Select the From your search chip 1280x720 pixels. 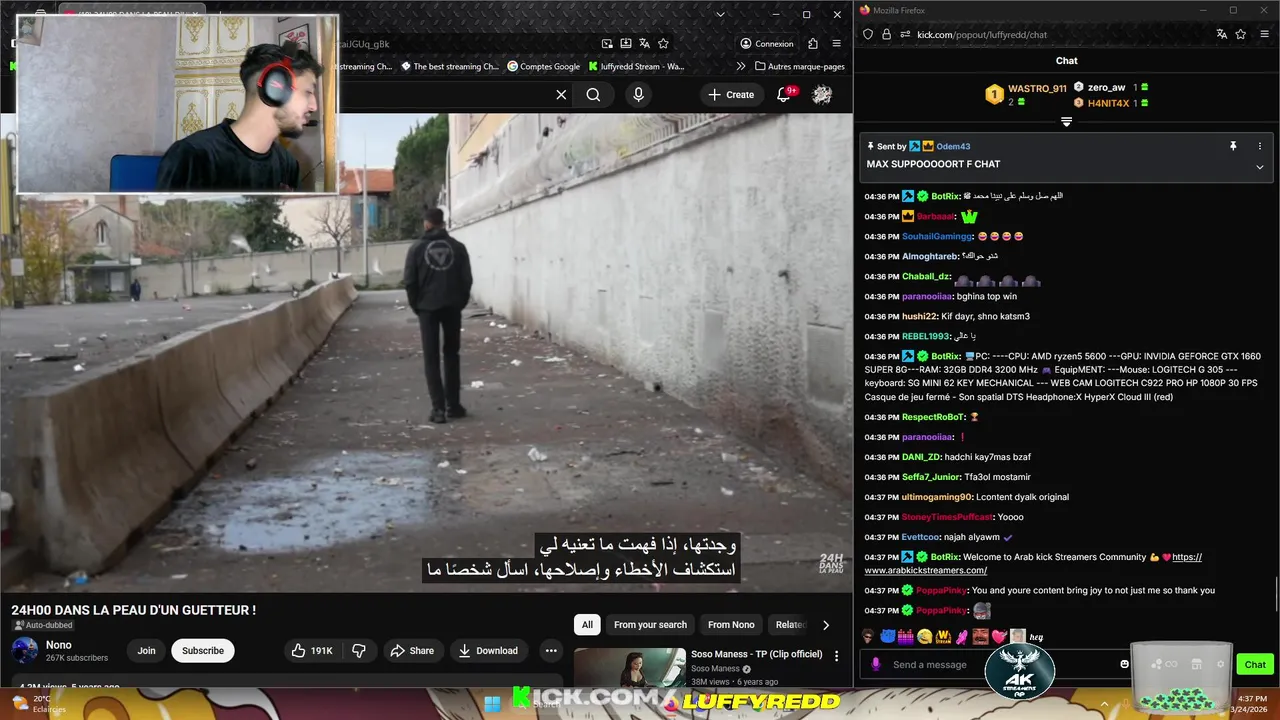coord(650,625)
